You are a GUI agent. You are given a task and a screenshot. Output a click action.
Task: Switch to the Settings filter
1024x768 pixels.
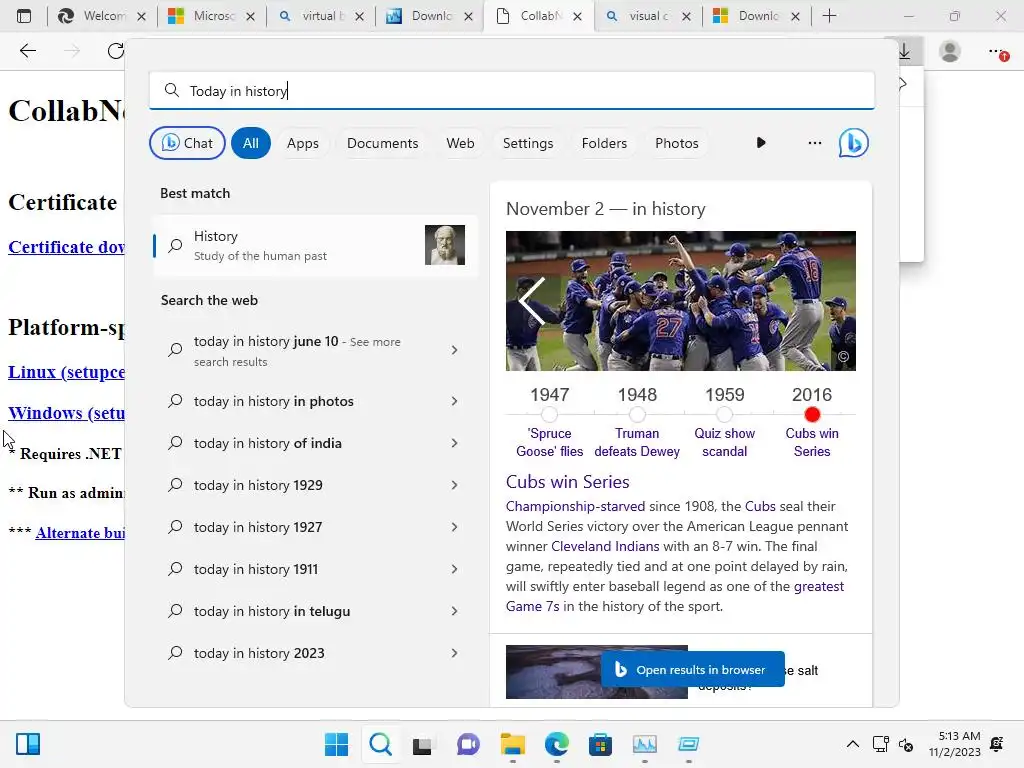pyautogui.click(x=528, y=143)
